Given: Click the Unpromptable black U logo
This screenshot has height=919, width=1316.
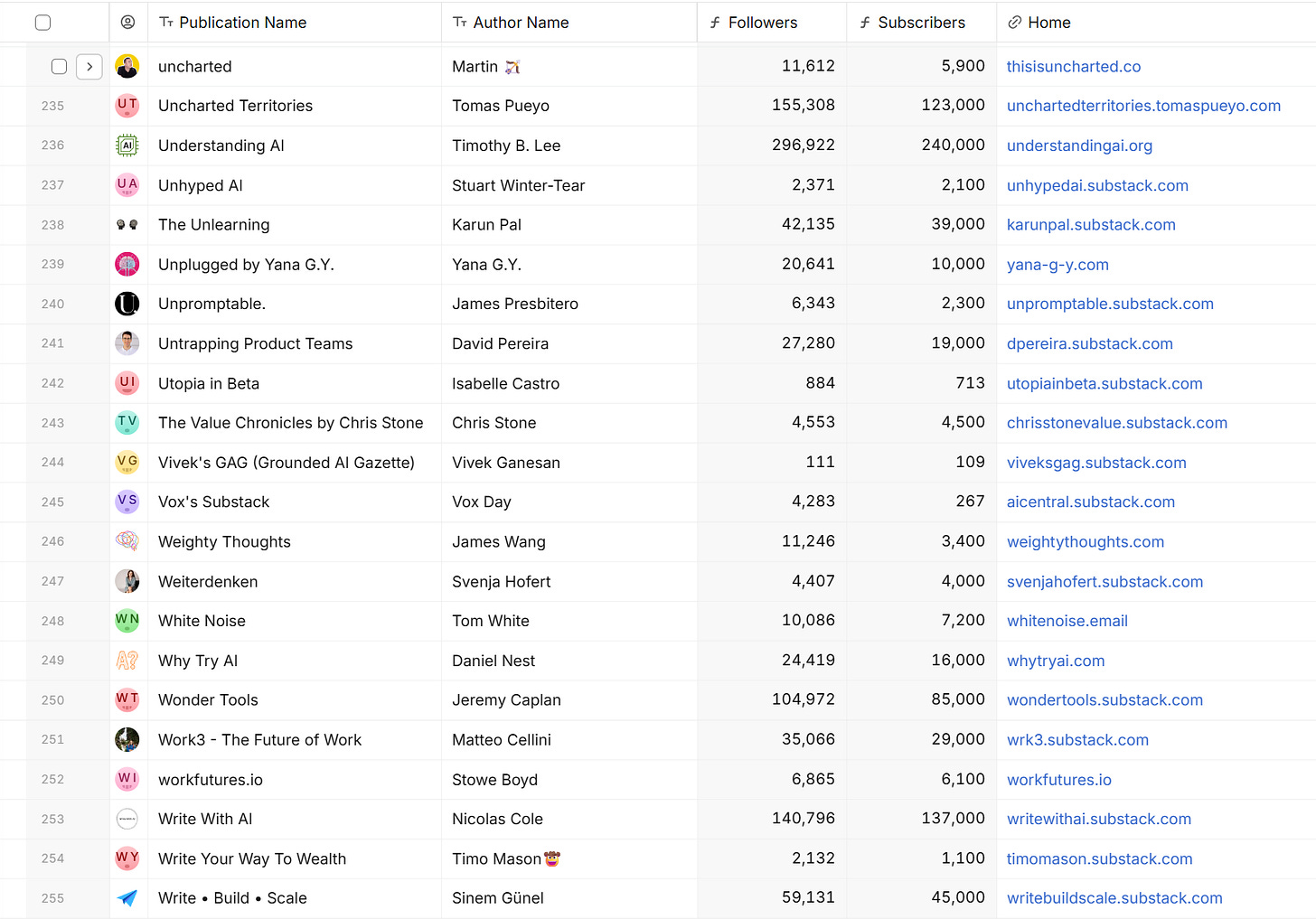Looking at the screenshot, I should point(127,304).
